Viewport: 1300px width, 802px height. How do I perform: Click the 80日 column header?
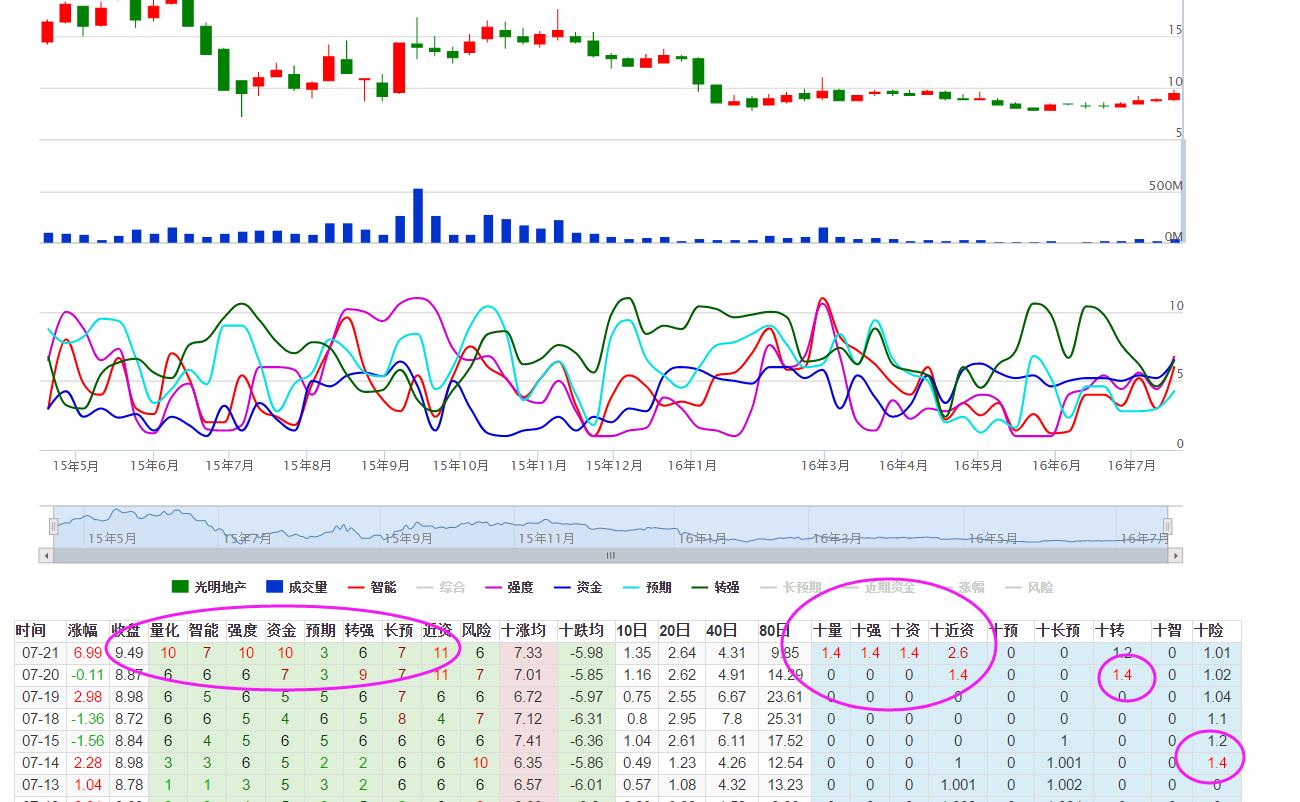[774, 630]
